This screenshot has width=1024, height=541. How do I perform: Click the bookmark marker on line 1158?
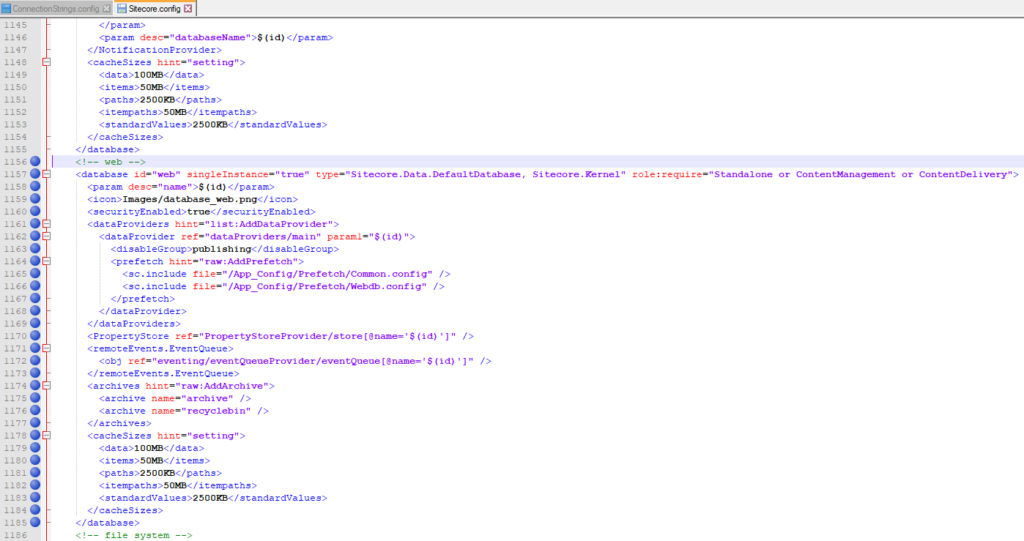click(35, 186)
